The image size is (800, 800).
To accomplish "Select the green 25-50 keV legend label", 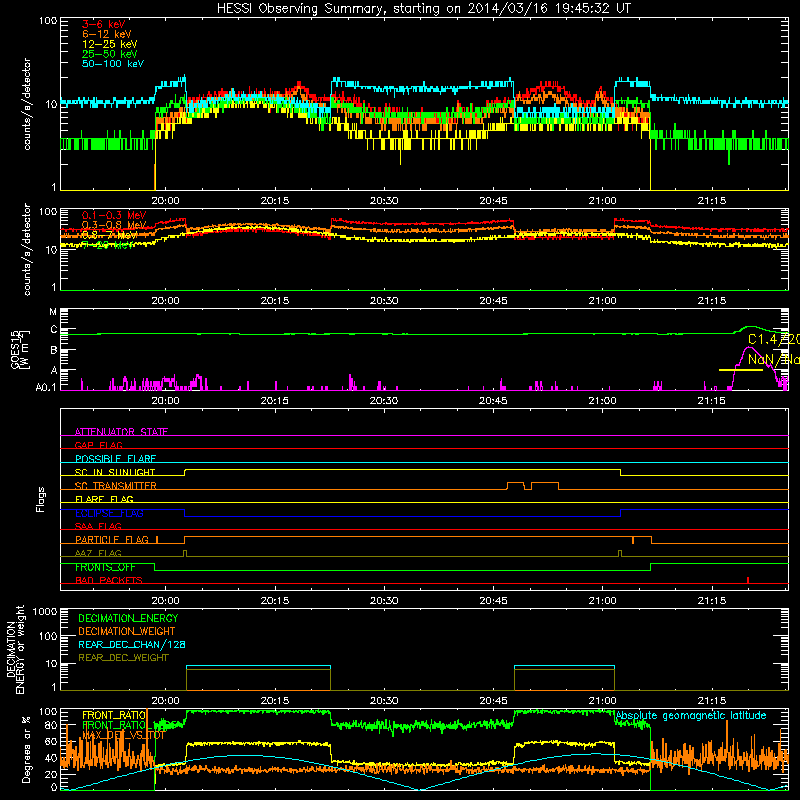I will point(110,54).
